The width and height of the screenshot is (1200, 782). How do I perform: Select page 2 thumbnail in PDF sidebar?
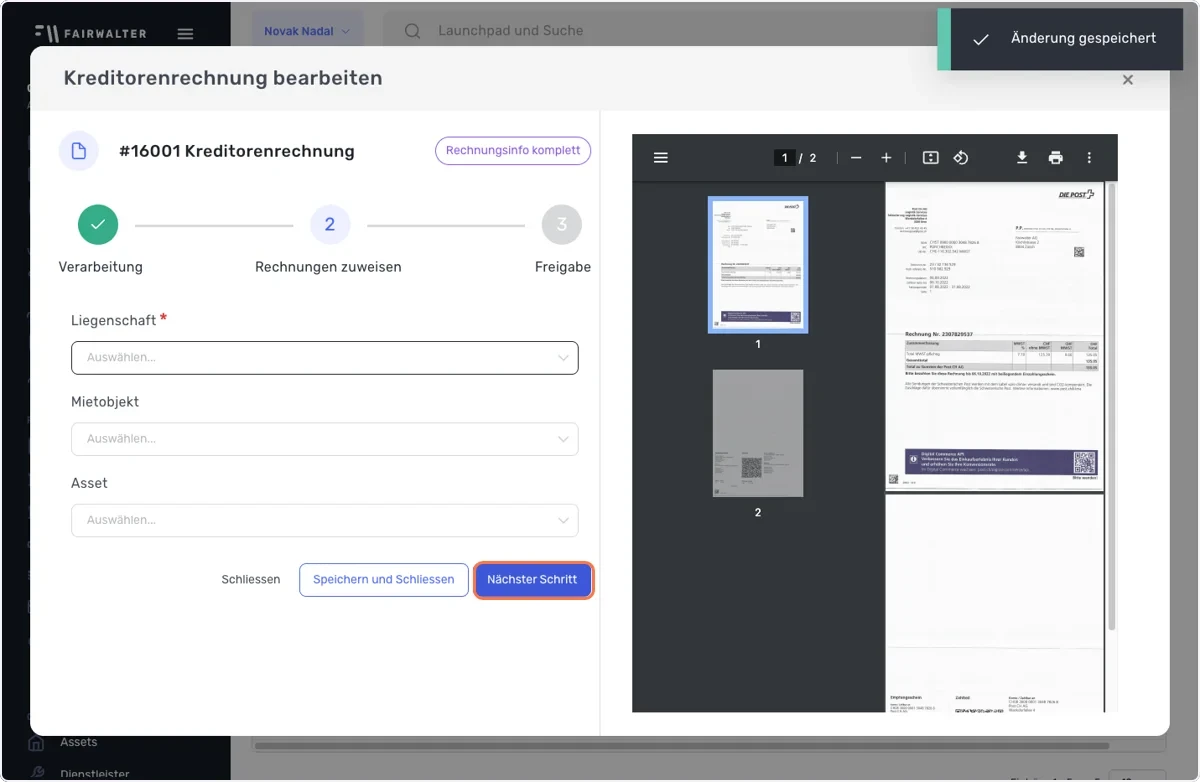click(758, 434)
